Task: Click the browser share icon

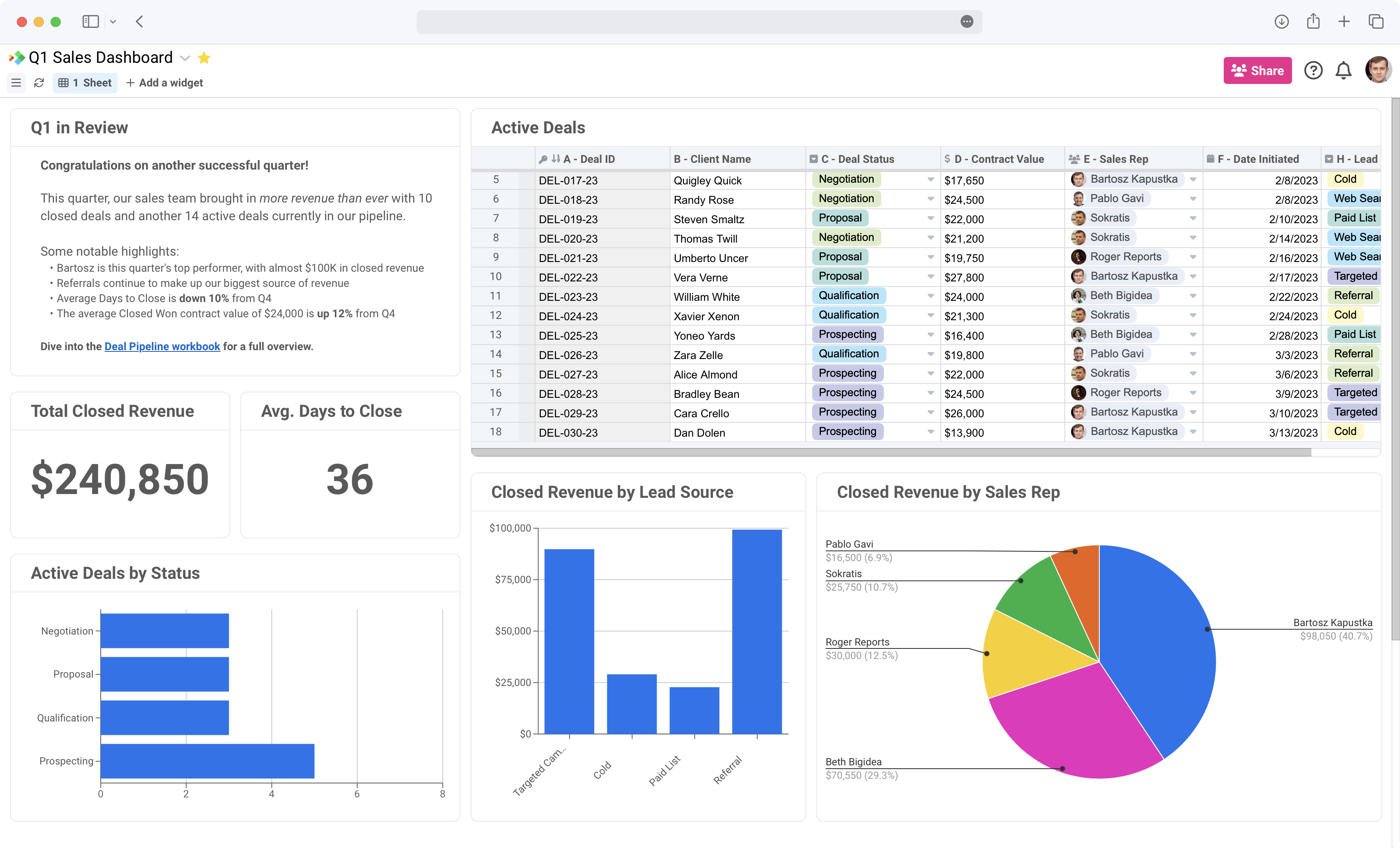Action: (1312, 22)
